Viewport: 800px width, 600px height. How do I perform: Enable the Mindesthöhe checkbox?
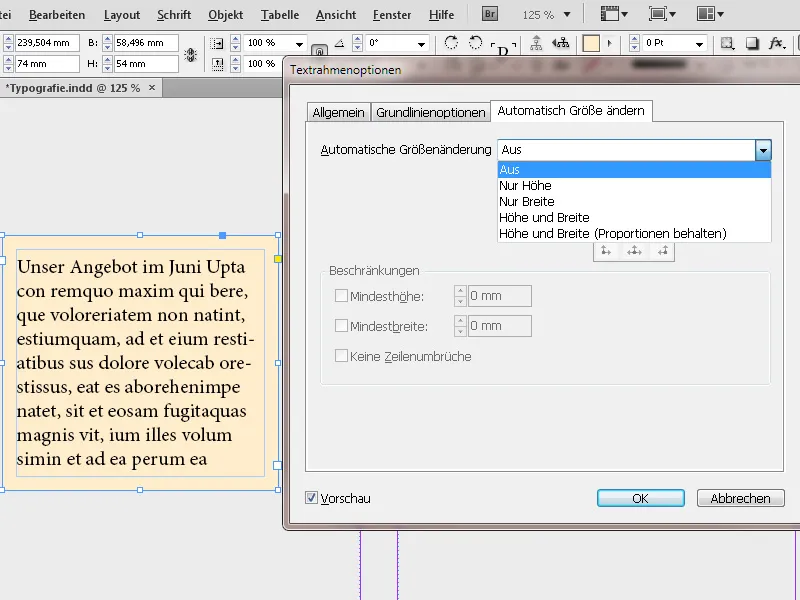(x=341, y=296)
